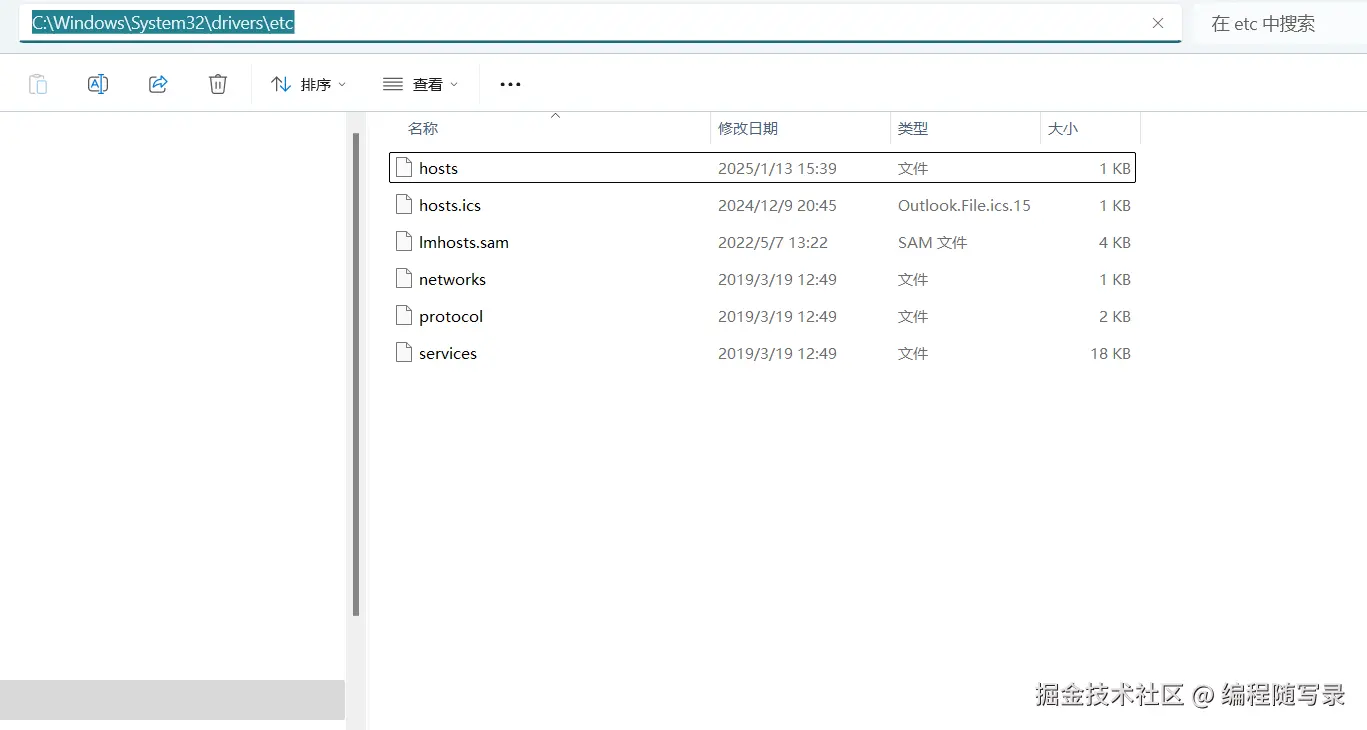1367x730 pixels.
Task: Select the lmhosts.sam file icon
Action: (x=404, y=242)
